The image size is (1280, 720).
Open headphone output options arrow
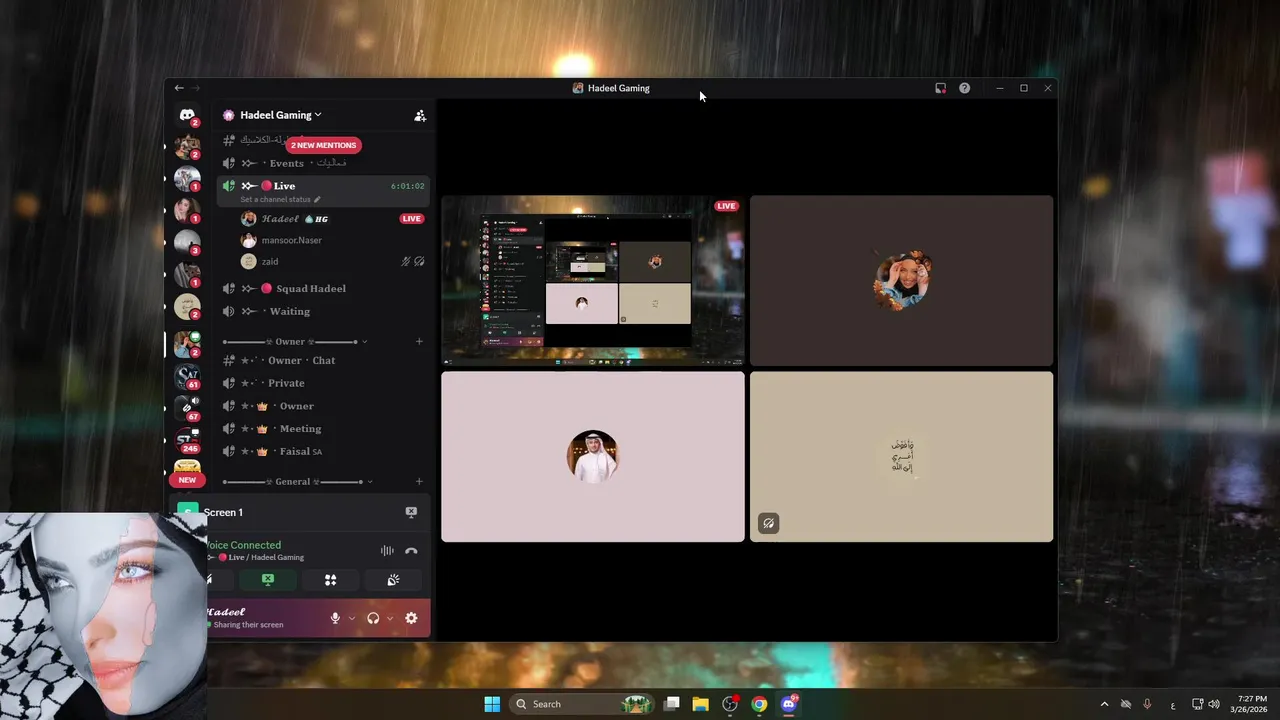coord(390,618)
